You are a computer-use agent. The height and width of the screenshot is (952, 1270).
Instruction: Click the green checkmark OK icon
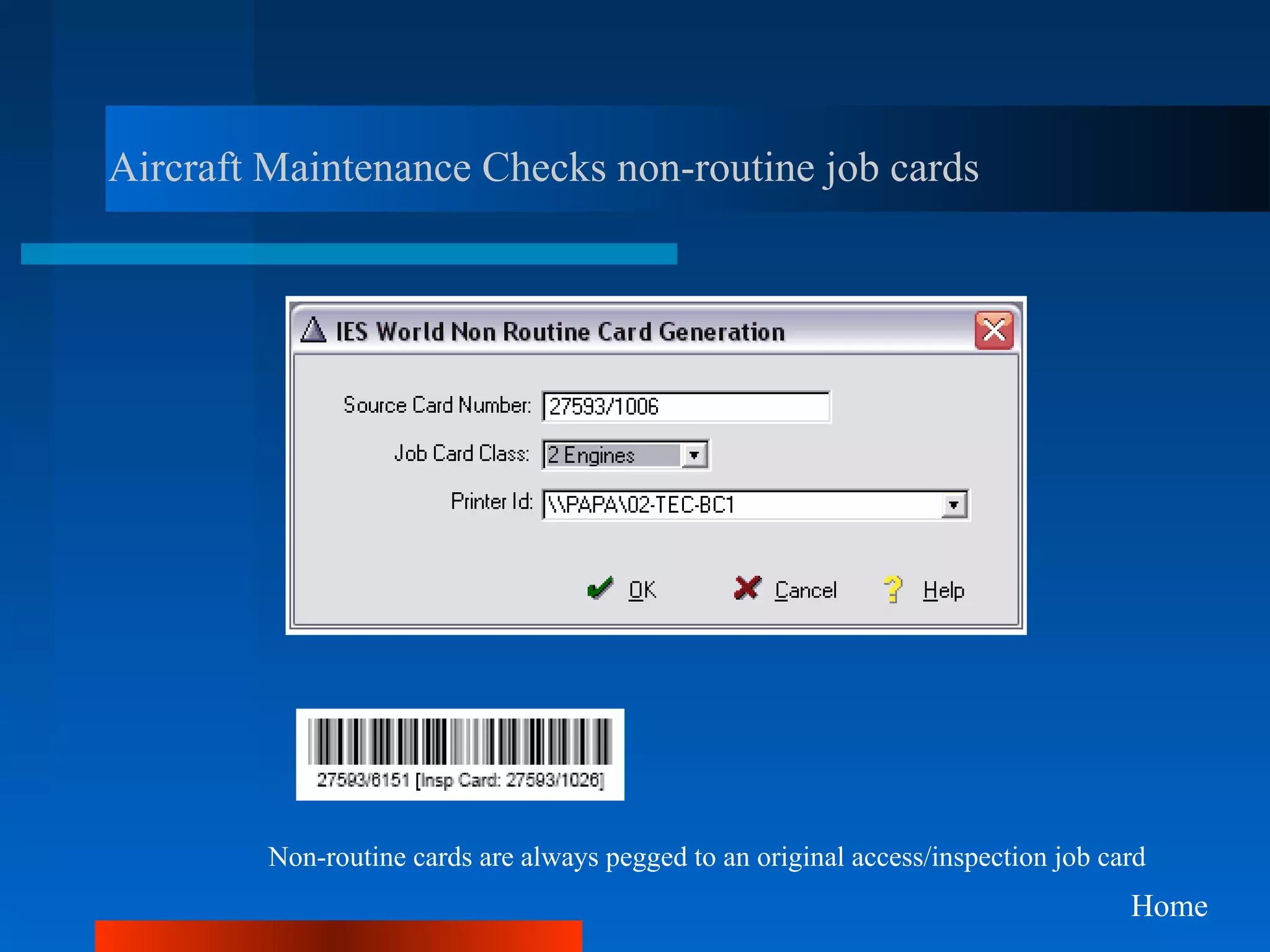tap(600, 588)
